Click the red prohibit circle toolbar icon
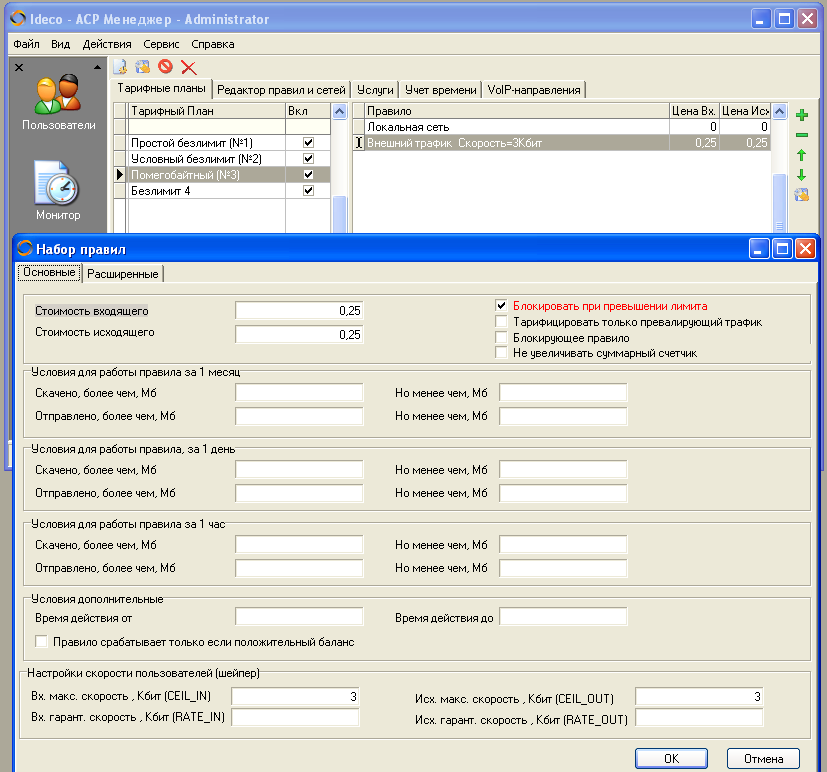Image resolution: width=827 pixels, height=772 pixels. pyautogui.click(x=165, y=67)
